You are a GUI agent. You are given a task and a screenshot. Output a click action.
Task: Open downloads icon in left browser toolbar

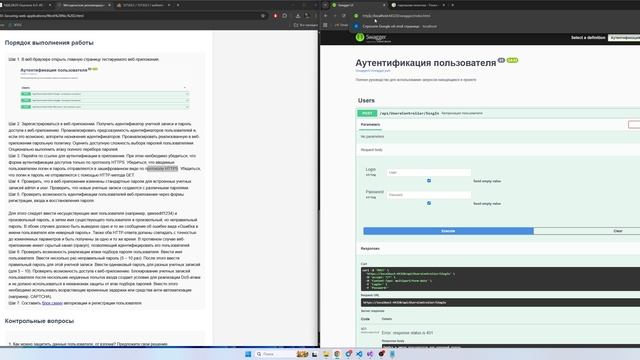[x=298, y=16]
